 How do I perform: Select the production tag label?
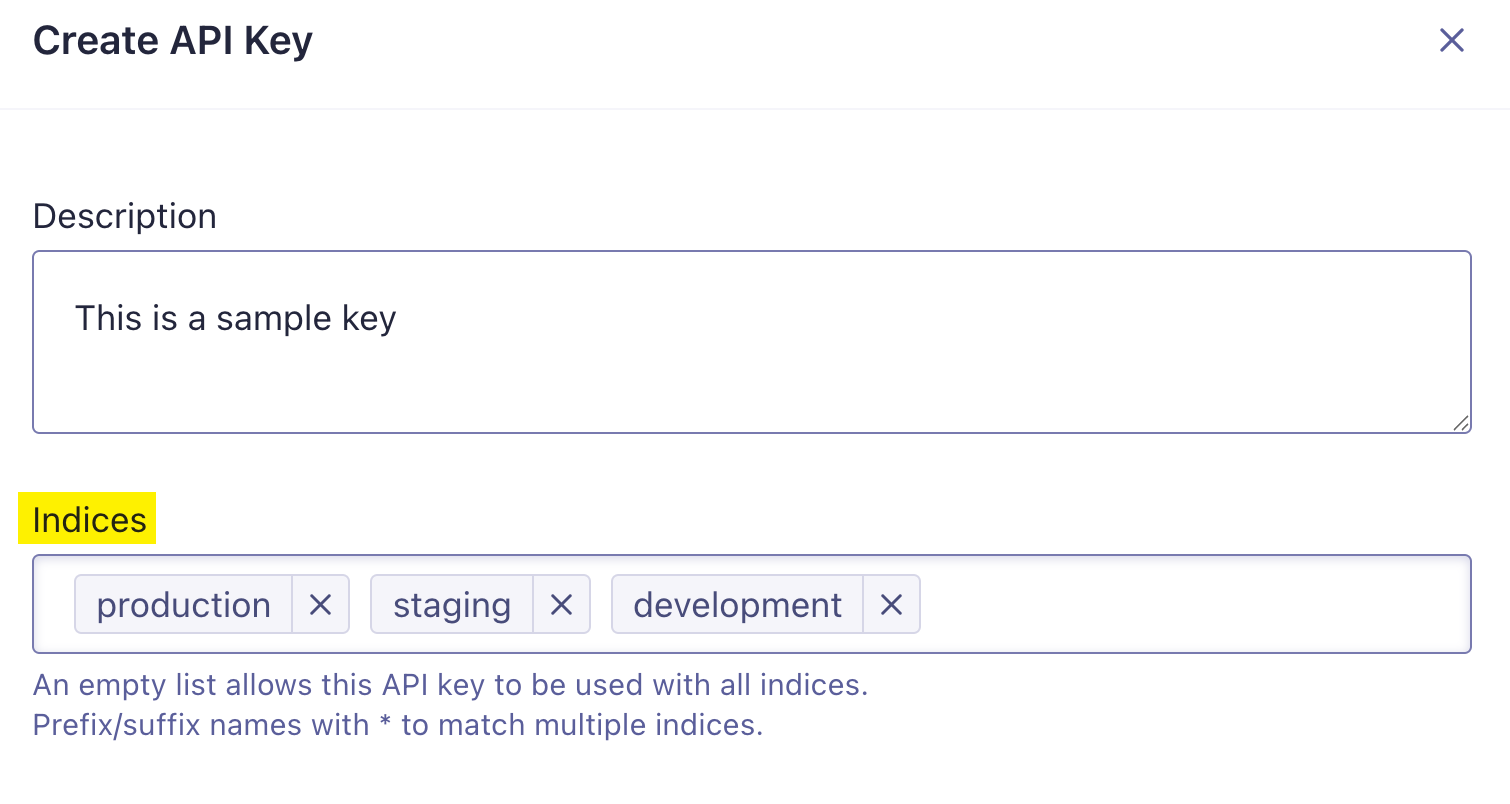184,604
